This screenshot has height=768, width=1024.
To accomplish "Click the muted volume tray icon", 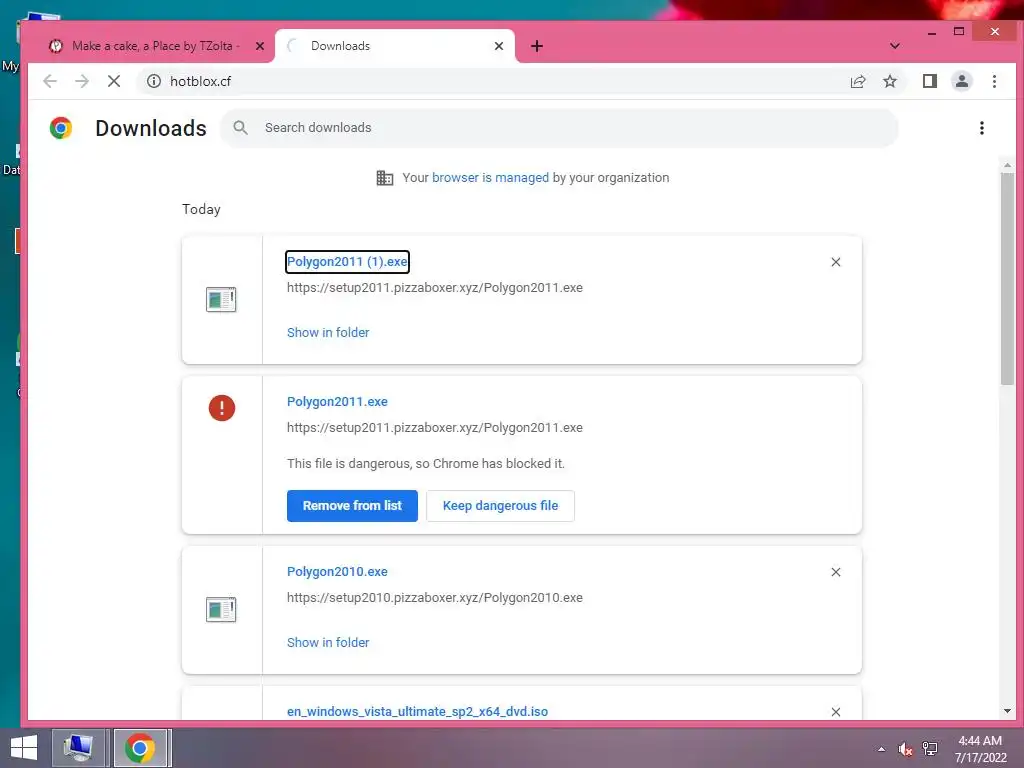I will tap(905, 749).
